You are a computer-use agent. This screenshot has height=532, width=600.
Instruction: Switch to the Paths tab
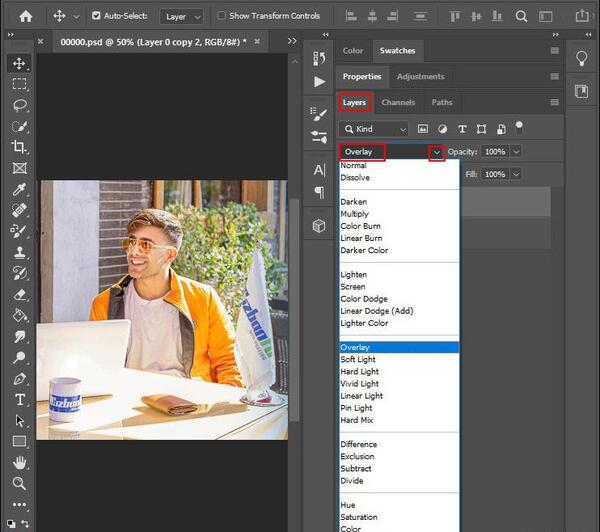pyautogui.click(x=442, y=103)
